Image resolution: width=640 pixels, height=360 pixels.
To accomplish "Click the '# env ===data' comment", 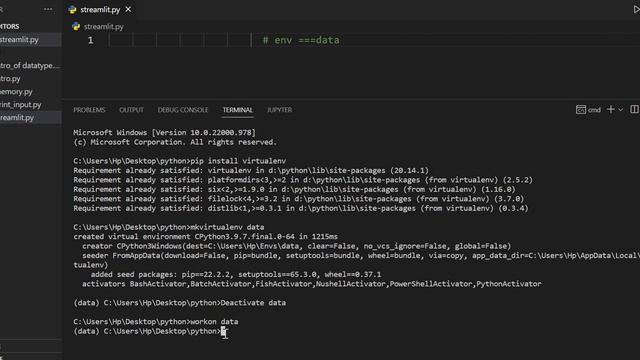I will pos(301,40).
